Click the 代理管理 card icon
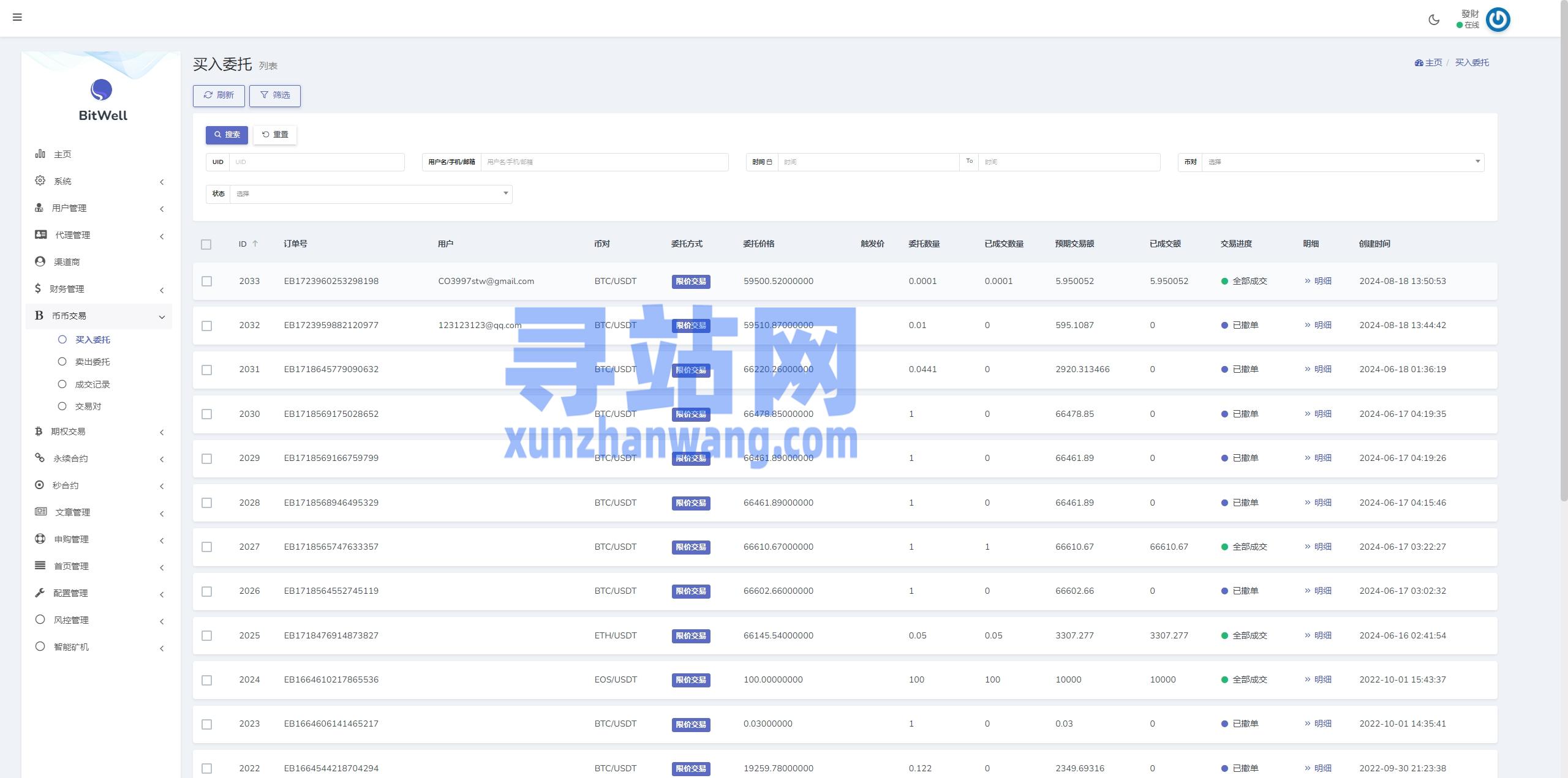 (41, 234)
